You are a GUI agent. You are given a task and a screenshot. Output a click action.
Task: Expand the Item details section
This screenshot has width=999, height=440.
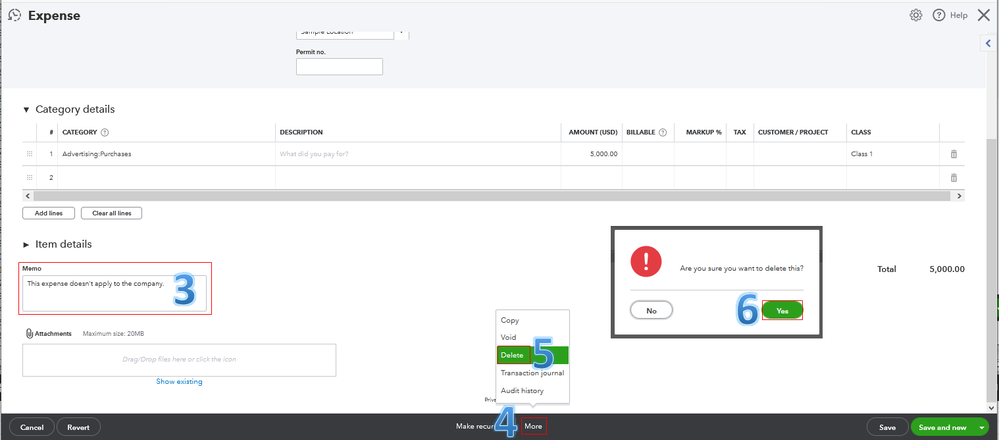[26, 245]
